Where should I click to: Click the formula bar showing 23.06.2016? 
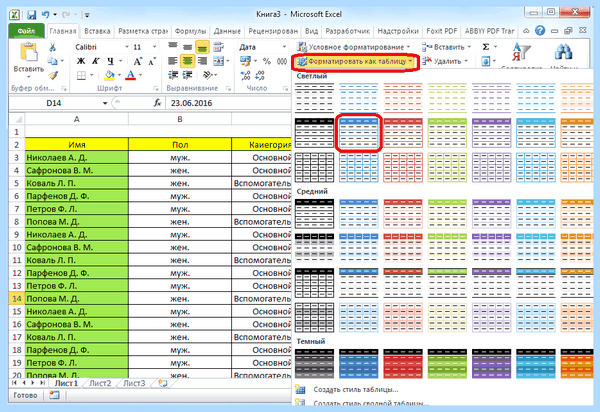point(229,103)
